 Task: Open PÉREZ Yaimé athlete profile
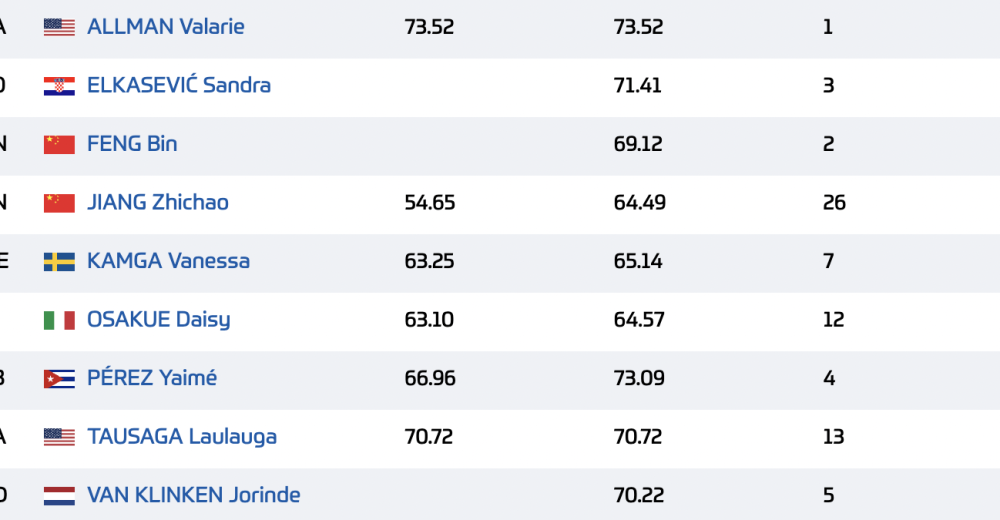click(x=152, y=378)
